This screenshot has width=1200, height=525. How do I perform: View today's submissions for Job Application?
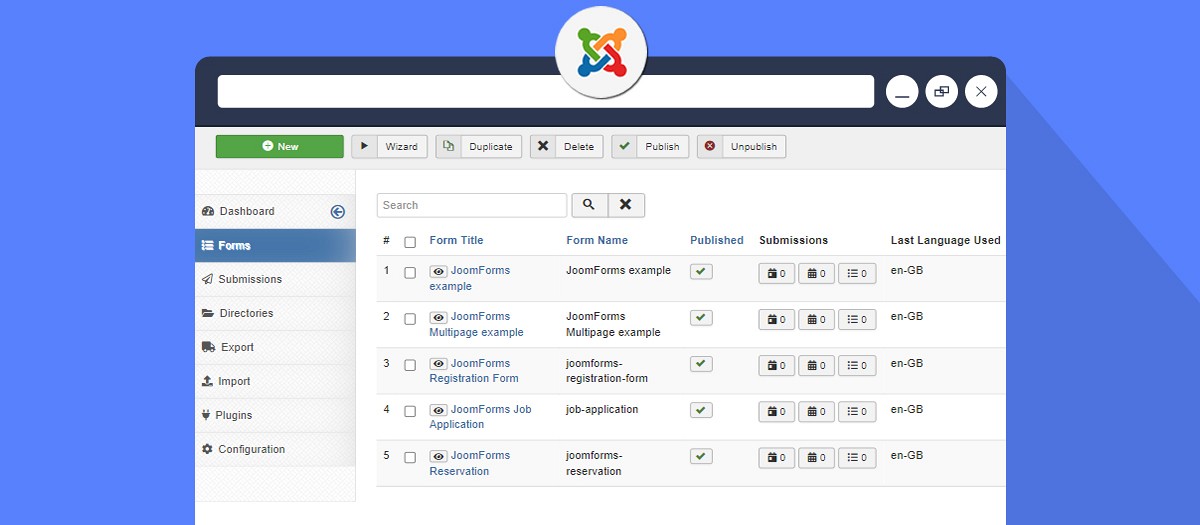click(x=777, y=412)
